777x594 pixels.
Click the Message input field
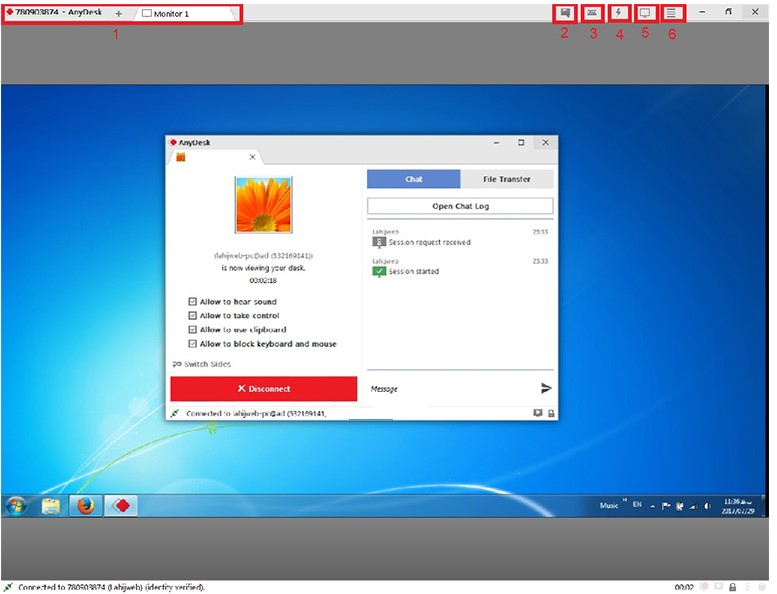(451, 389)
